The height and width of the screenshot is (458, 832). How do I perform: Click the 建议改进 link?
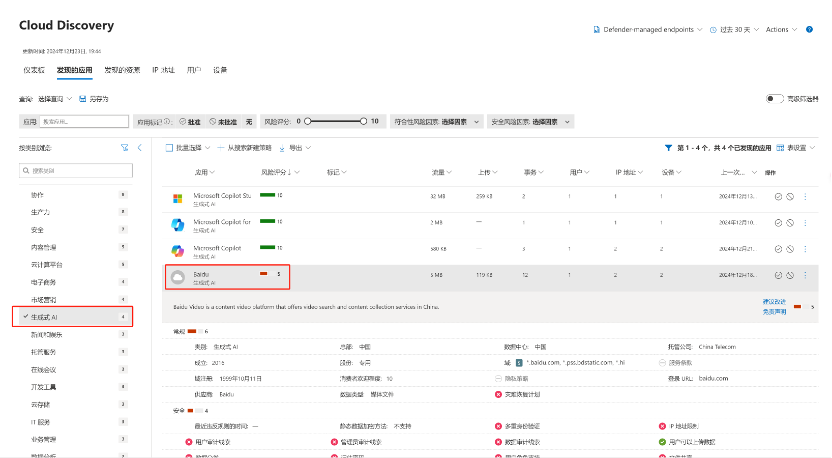point(774,302)
